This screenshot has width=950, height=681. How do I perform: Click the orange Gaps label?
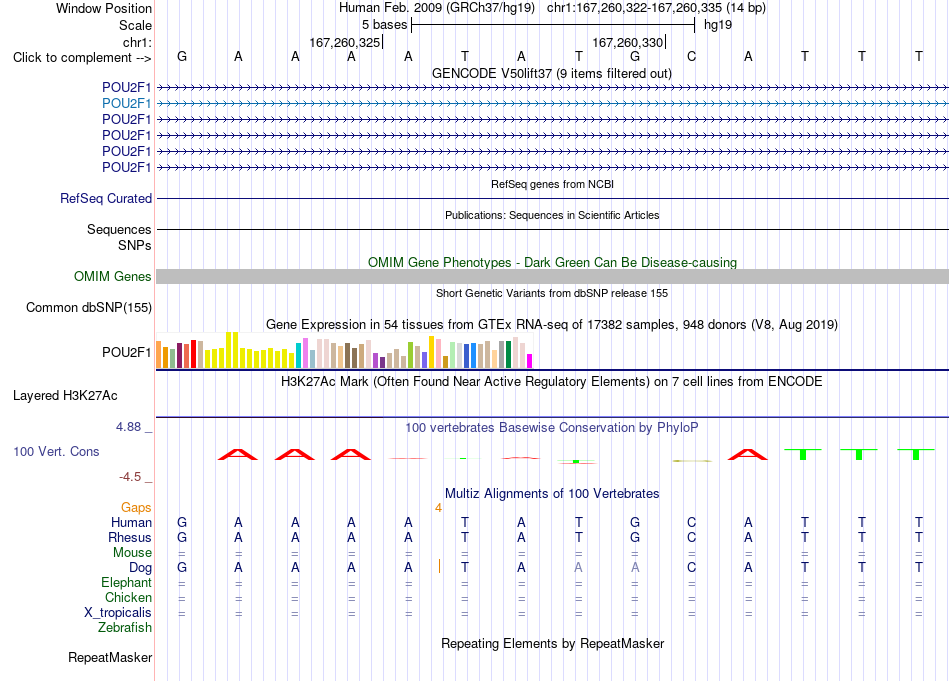click(136, 508)
